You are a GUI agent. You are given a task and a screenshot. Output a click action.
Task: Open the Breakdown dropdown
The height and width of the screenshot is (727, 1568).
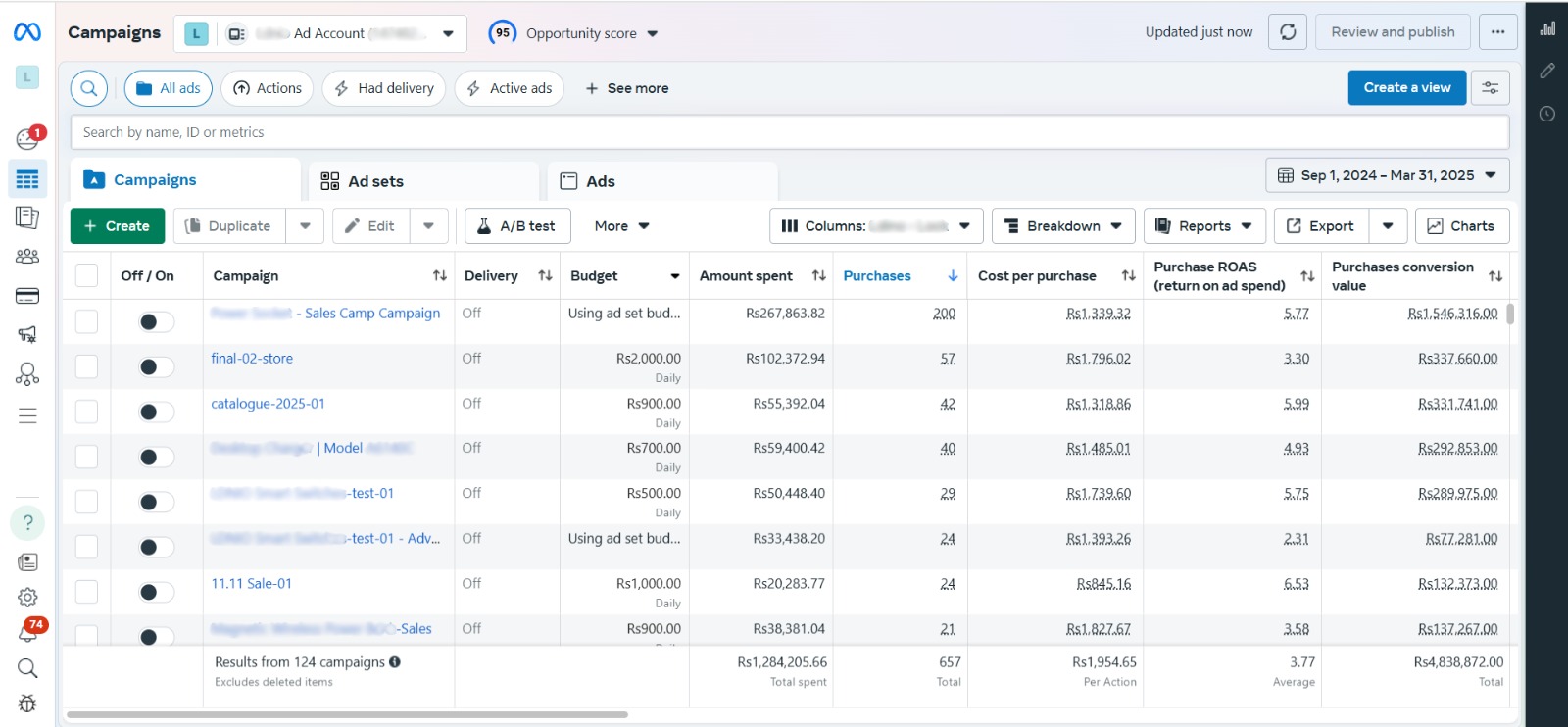[1063, 226]
